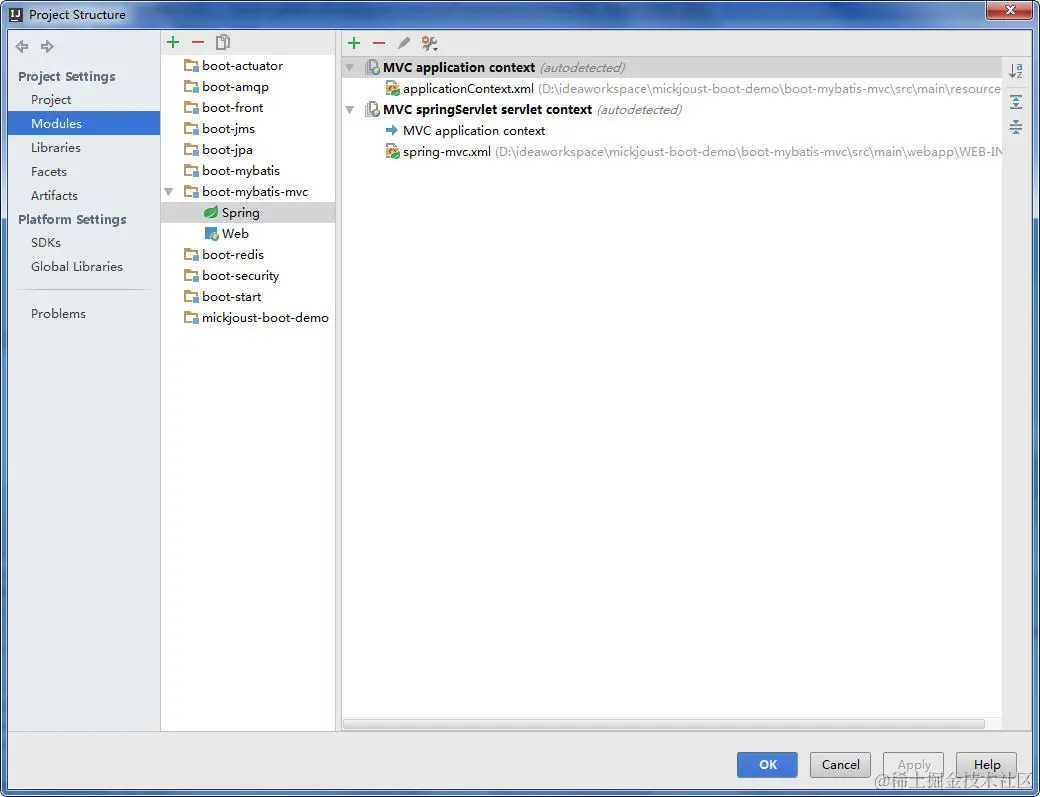Click the horizontal scrollbar in context panel
Image resolution: width=1040 pixels, height=797 pixels.
[x=664, y=724]
